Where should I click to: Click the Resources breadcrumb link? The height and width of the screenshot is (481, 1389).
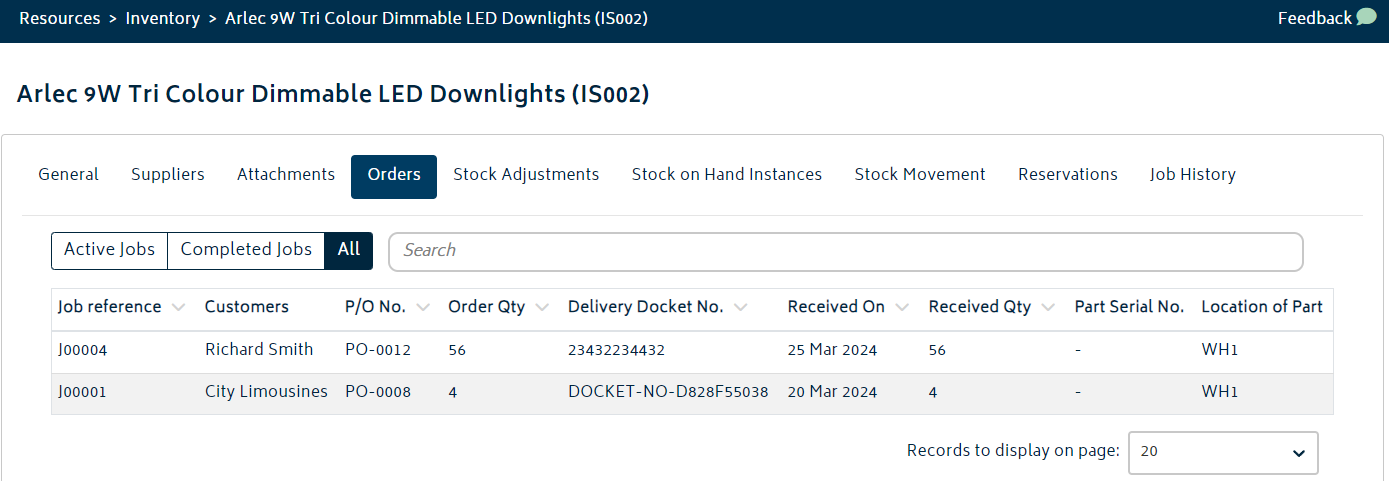pyautogui.click(x=60, y=19)
